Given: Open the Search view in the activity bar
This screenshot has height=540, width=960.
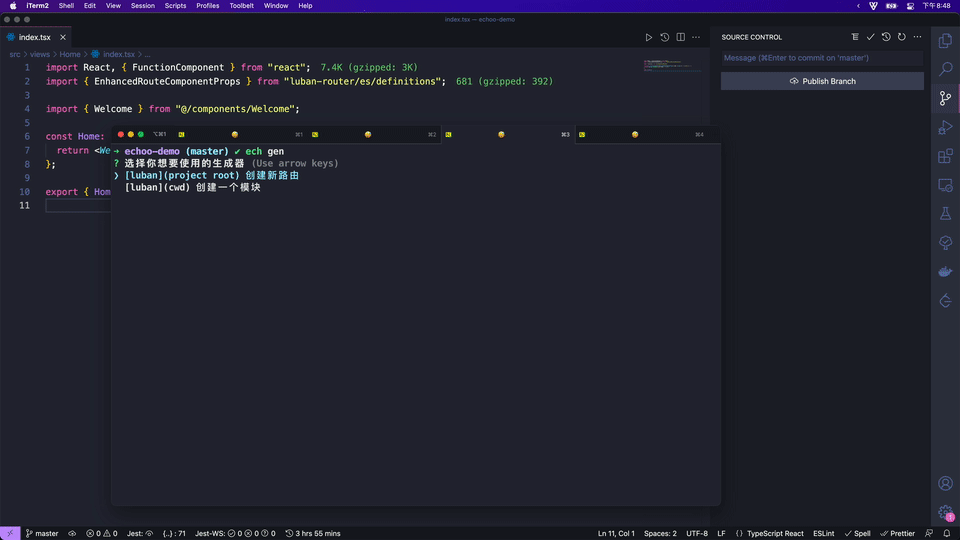Looking at the screenshot, I should [945, 69].
